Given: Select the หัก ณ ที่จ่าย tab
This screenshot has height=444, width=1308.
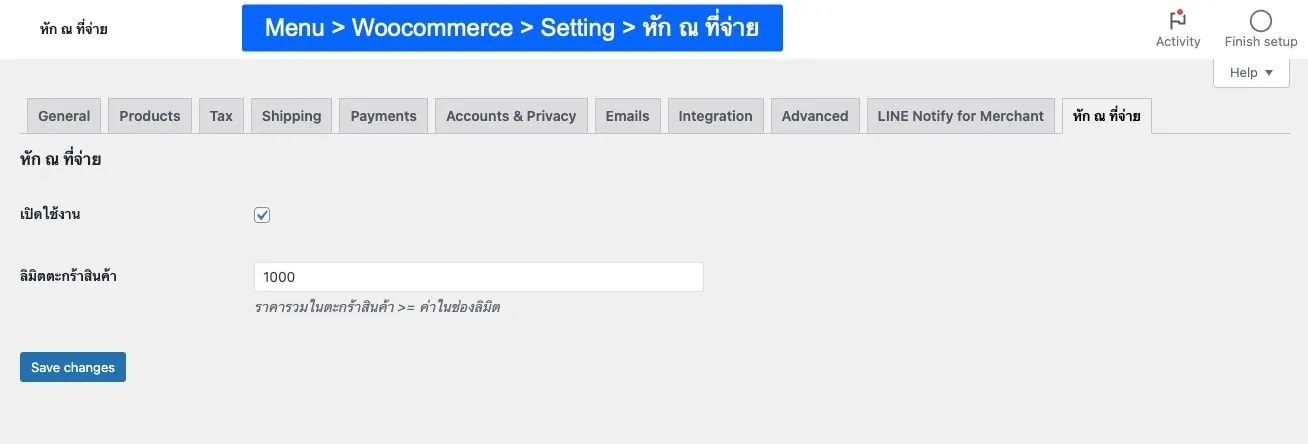Looking at the screenshot, I should (1106, 116).
